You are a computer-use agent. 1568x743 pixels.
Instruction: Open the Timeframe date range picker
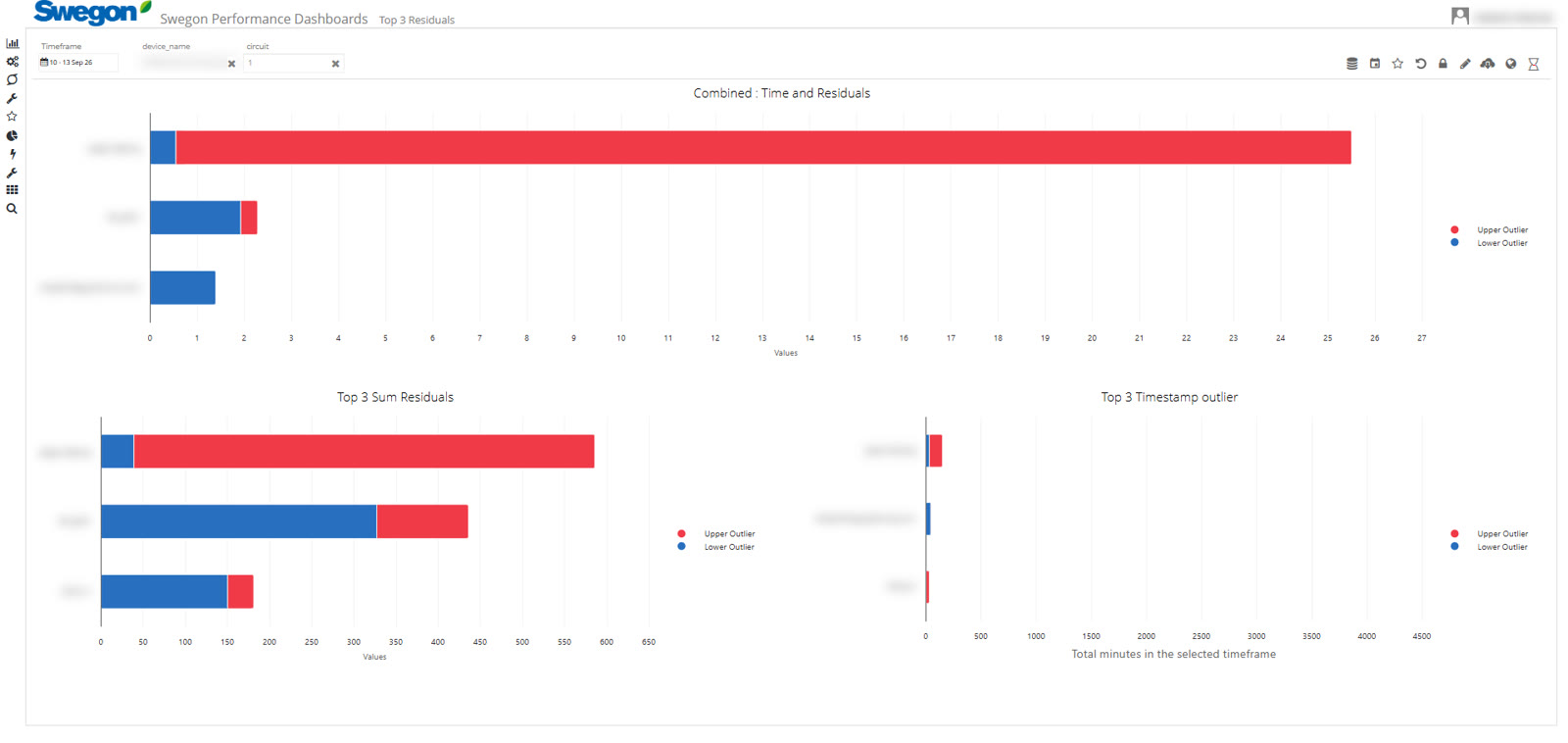[x=77, y=63]
